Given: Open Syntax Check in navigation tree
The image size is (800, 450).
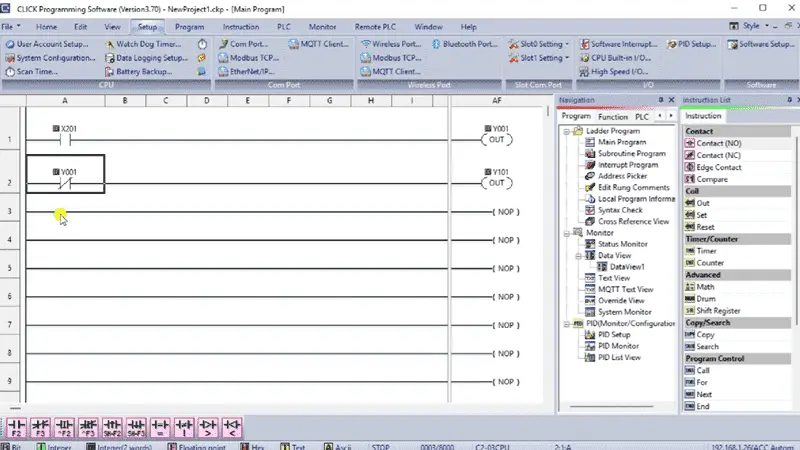Looking at the screenshot, I should pyautogui.click(x=614, y=210).
